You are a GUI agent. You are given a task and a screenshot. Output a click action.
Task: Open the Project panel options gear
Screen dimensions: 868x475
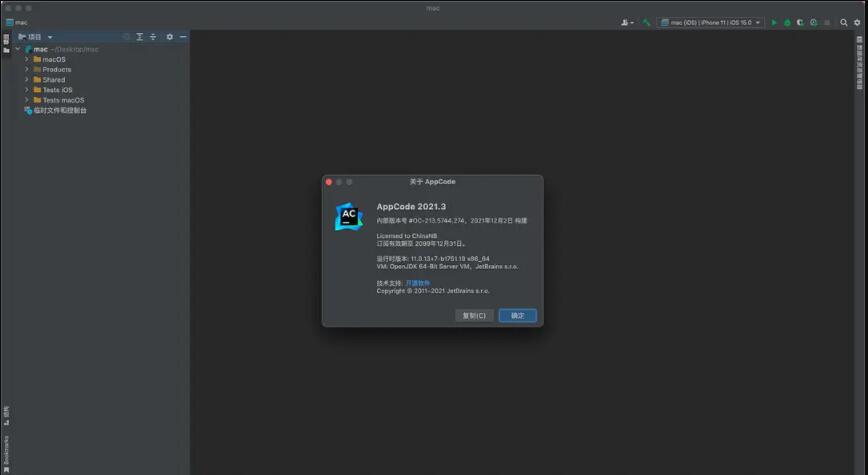[169, 37]
